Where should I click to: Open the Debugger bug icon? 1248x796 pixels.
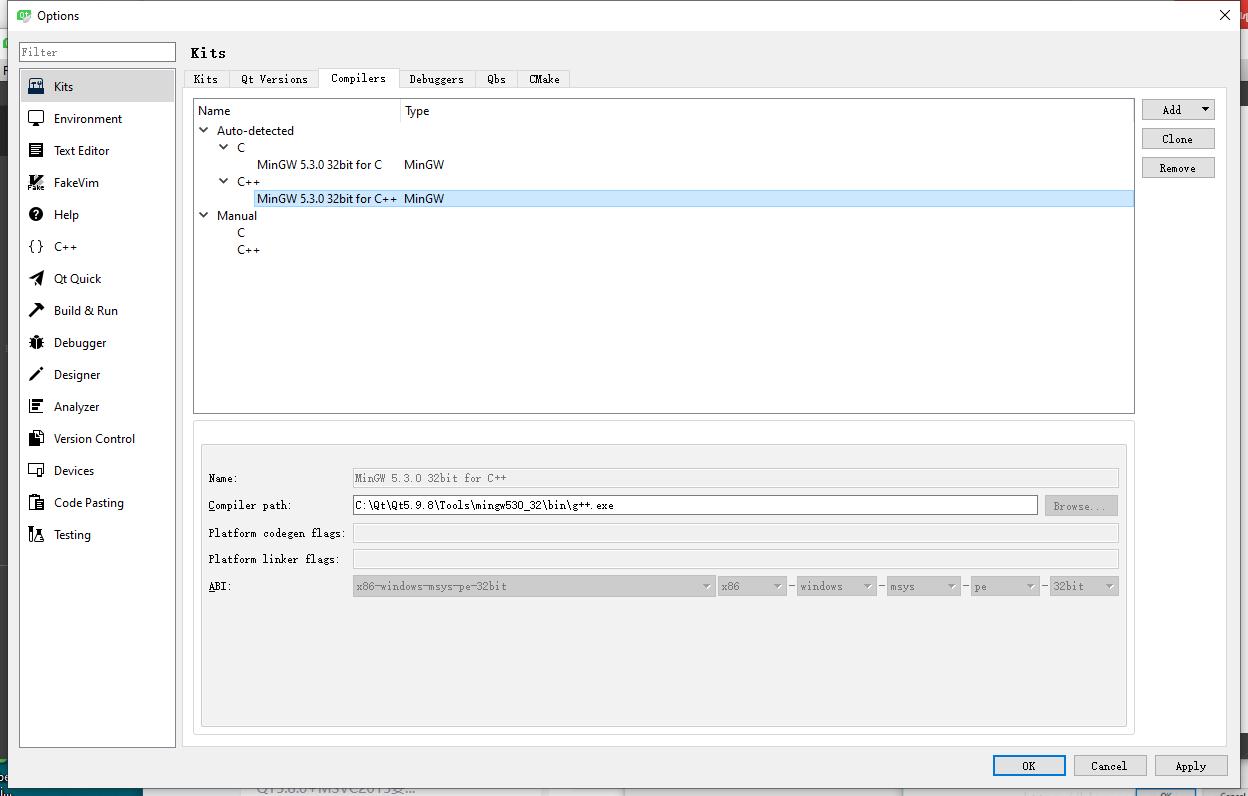point(37,343)
